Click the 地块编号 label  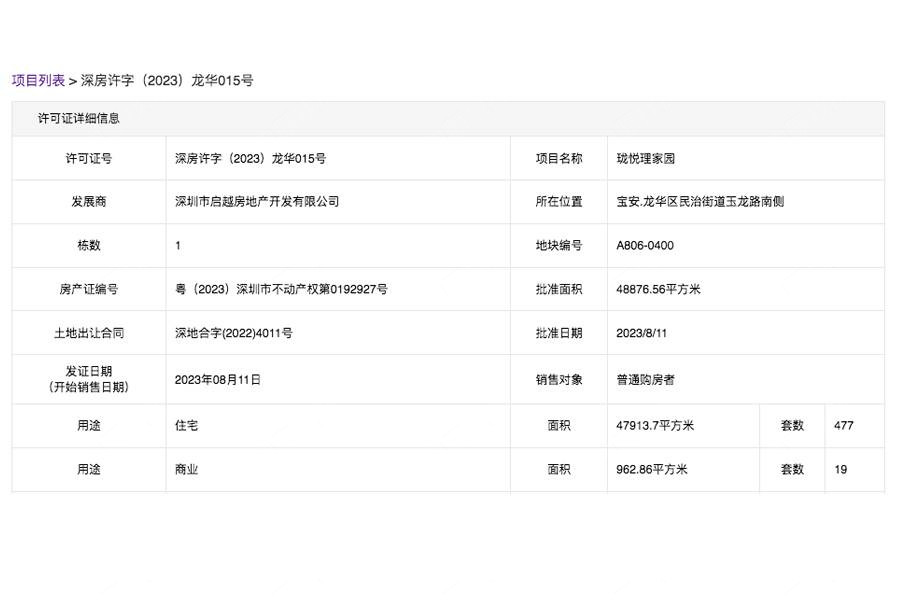click(x=559, y=245)
